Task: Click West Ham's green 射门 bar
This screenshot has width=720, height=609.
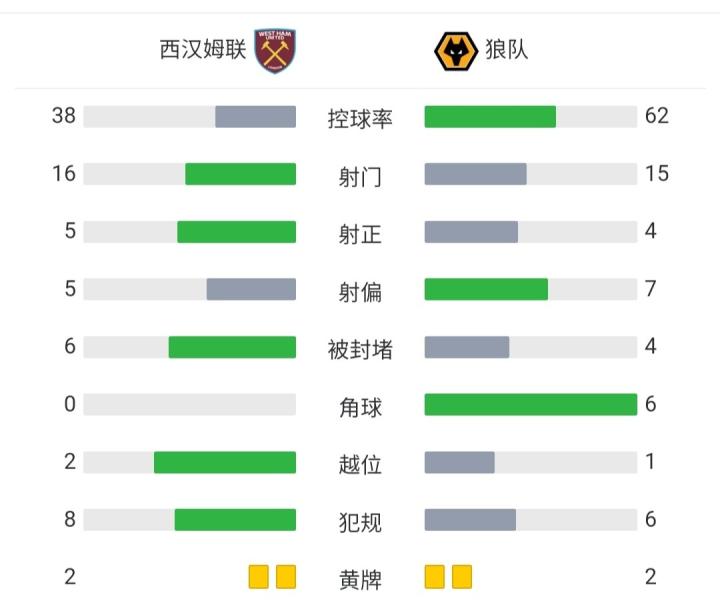Action: pos(240,175)
